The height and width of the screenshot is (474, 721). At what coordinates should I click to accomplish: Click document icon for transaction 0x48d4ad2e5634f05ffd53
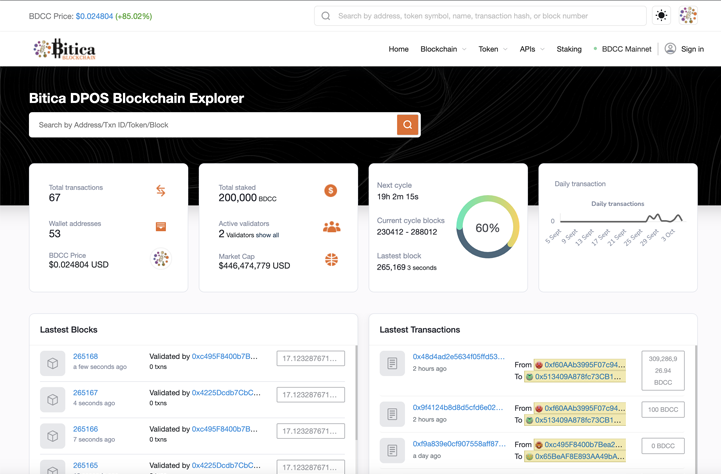tap(392, 363)
